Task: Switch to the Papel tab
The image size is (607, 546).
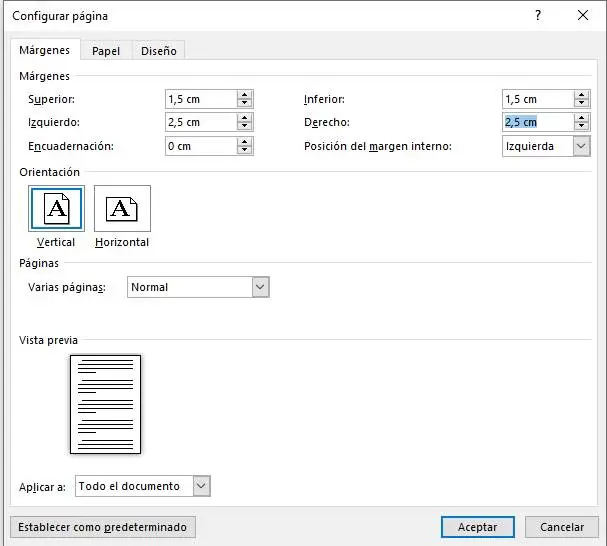Action: 106,51
